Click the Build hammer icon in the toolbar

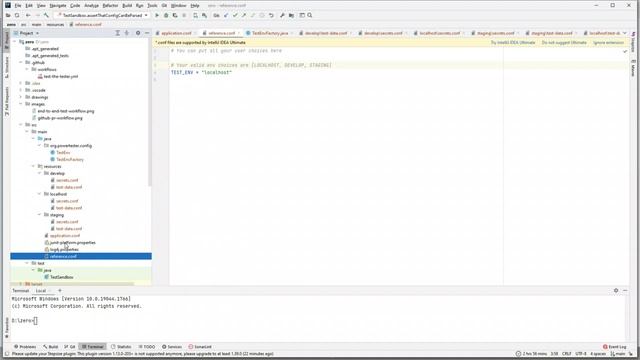pos(46,15)
